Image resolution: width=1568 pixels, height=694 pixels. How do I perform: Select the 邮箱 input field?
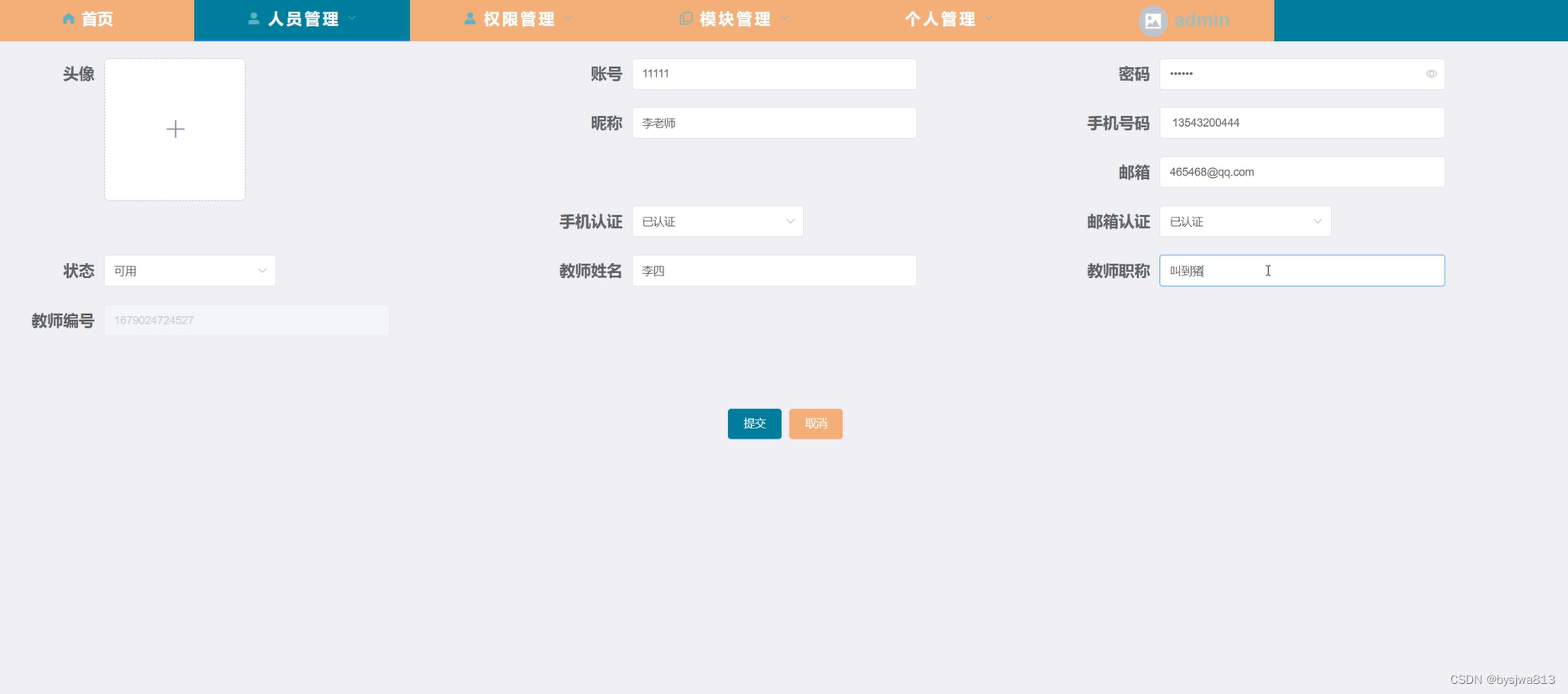pyautogui.click(x=1301, y=172)
